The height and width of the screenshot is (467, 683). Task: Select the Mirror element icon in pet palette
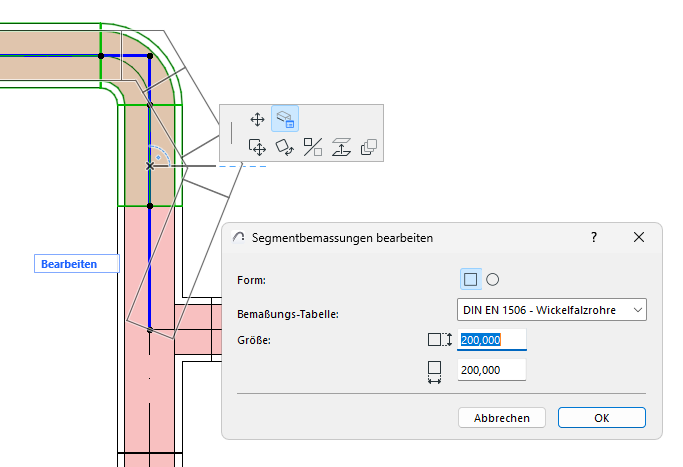tap(313, 147)
